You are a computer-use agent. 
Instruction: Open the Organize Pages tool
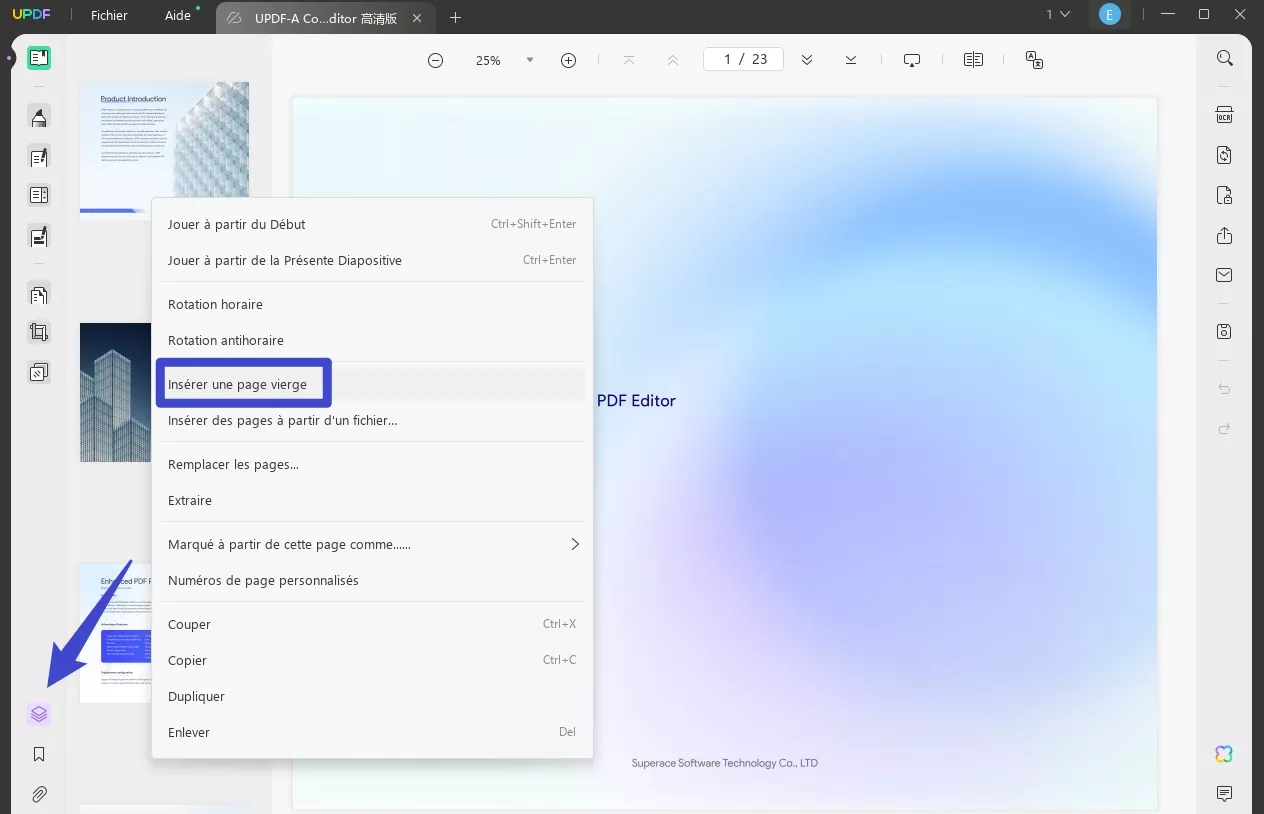[39, 295]
